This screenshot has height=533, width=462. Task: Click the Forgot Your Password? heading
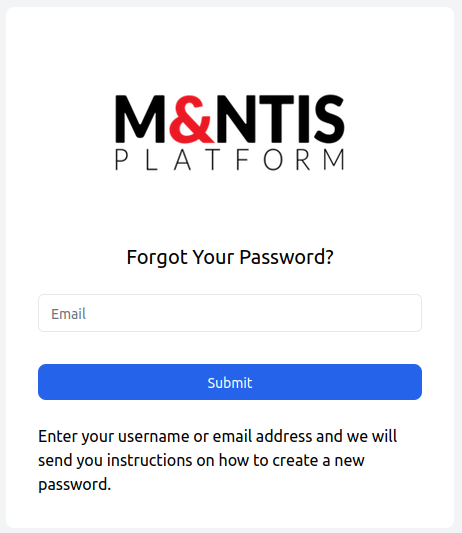230,257
